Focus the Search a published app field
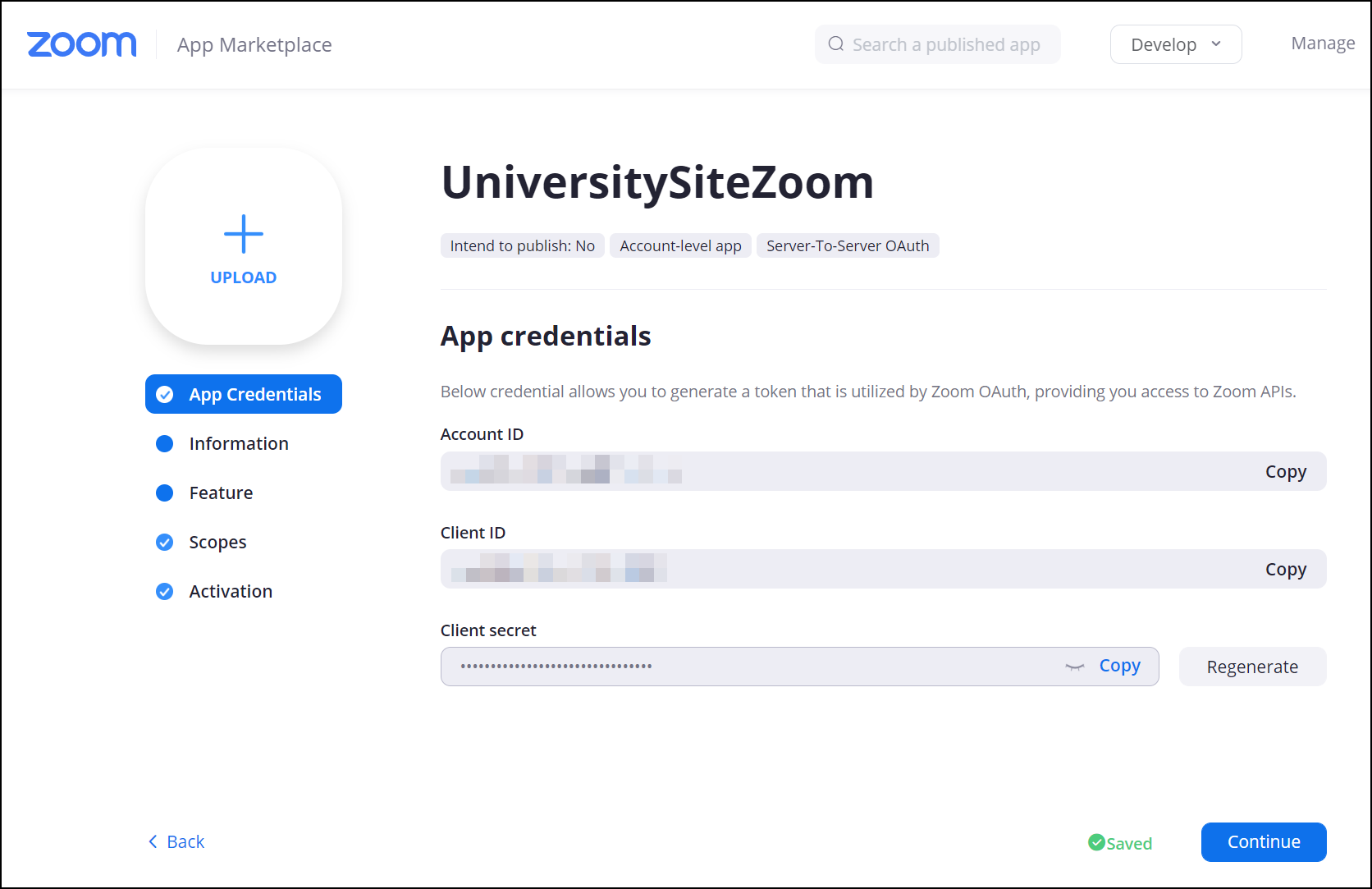 (x=937, y=44)
